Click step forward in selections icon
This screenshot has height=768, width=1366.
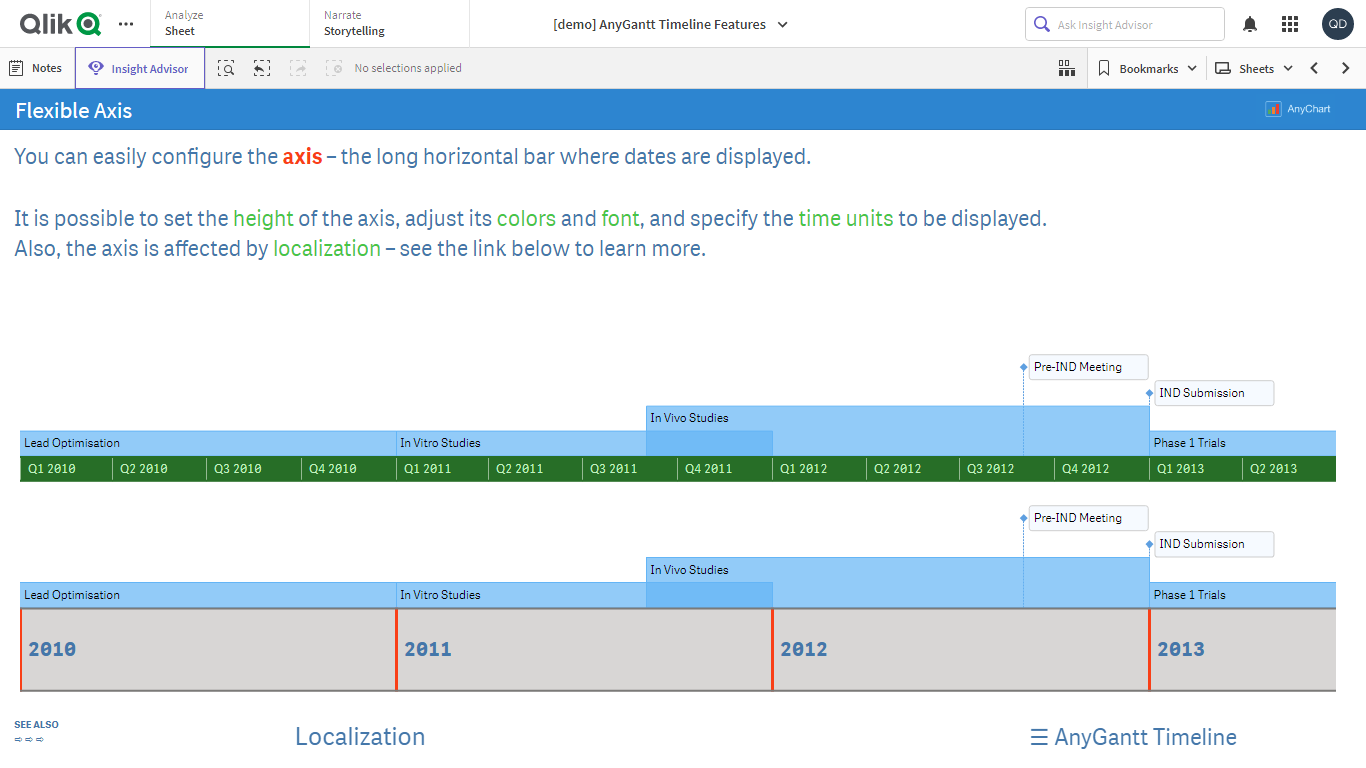pos(298,68)
